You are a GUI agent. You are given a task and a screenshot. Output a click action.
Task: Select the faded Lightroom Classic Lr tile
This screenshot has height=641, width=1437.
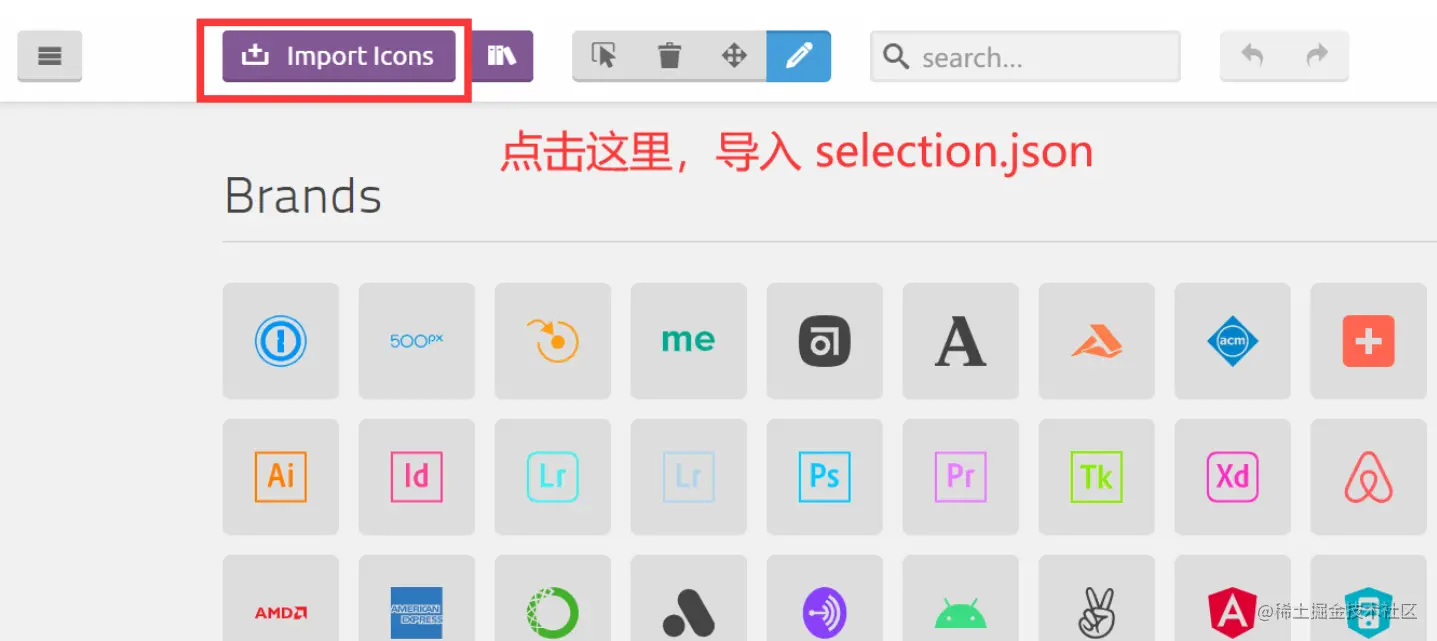689,477
